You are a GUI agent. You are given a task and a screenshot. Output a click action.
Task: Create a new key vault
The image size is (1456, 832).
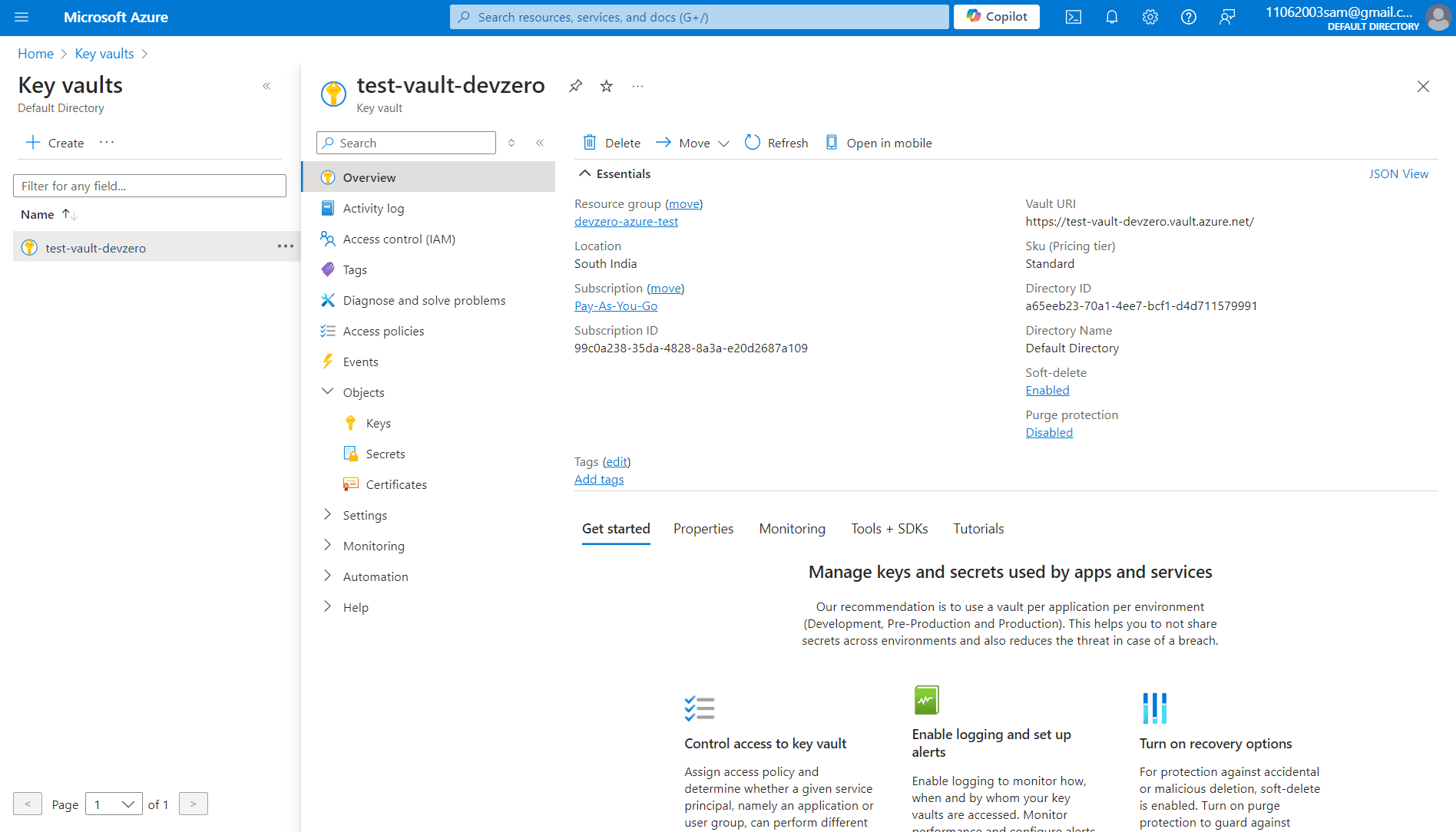tap(55, 143)
